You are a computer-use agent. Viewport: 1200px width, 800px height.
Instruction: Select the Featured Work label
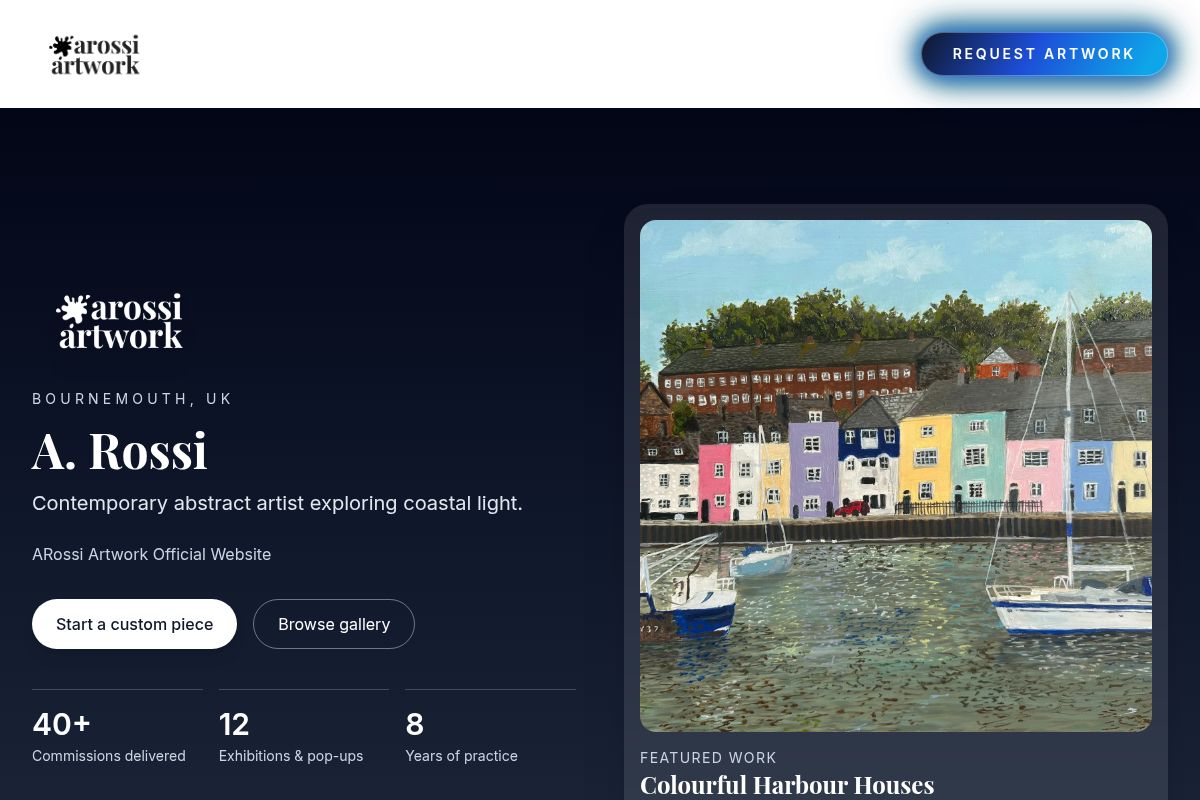tap(708, 758)
